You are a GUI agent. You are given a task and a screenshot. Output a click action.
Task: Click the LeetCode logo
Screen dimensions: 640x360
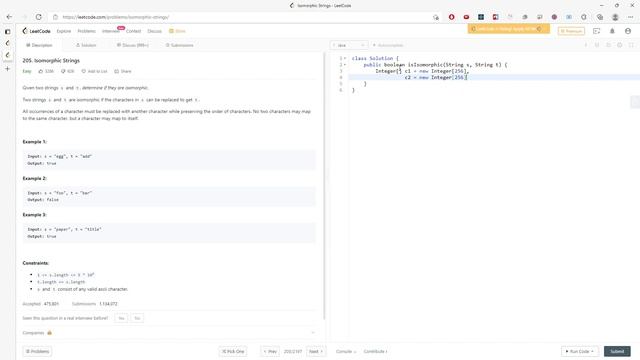pyautogui.click(x=37, y=31)
